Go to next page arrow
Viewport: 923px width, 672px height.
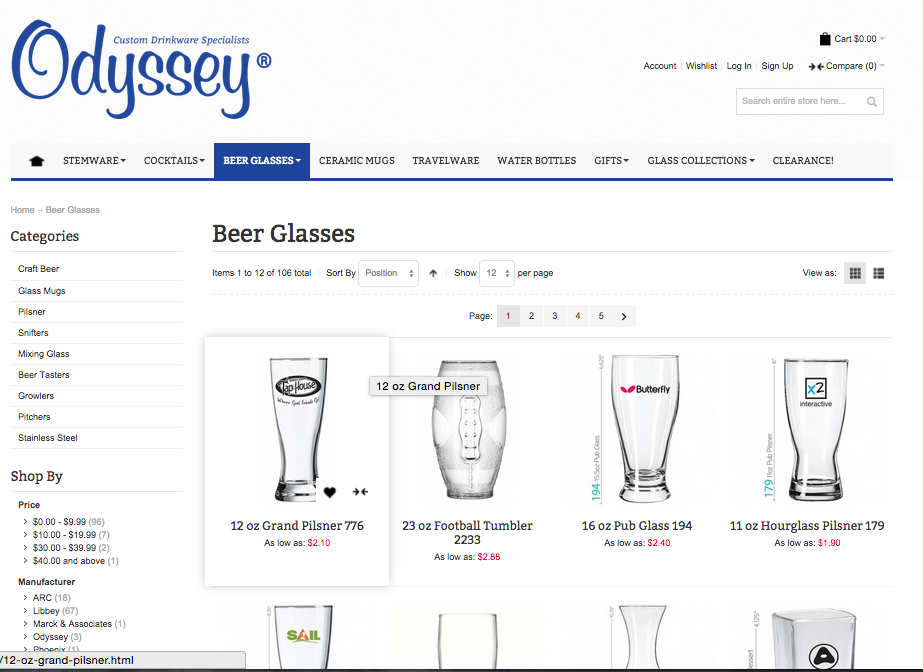pos(624,316)
